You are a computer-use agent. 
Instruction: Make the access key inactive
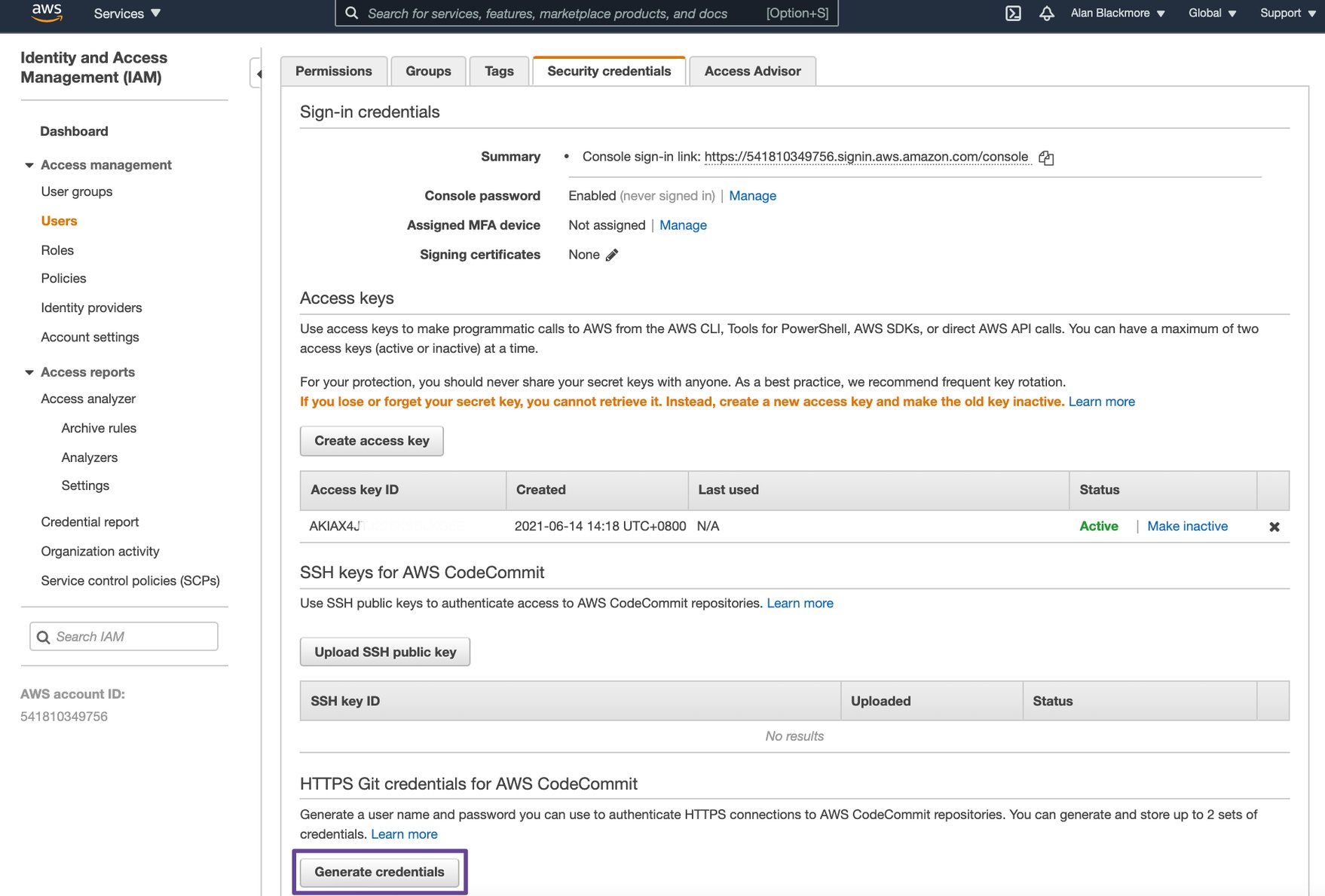click(1188, 526)
